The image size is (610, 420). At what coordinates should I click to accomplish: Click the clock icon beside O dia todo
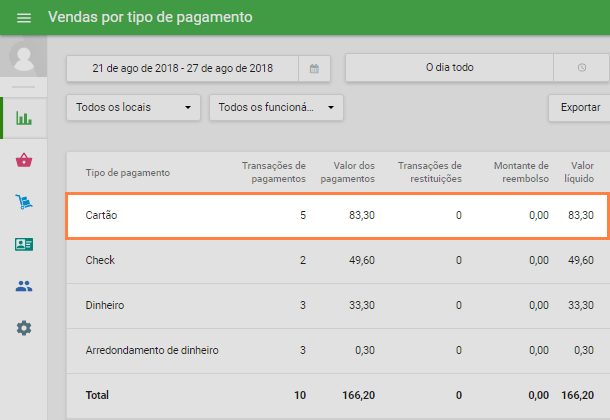coord(582,68)
